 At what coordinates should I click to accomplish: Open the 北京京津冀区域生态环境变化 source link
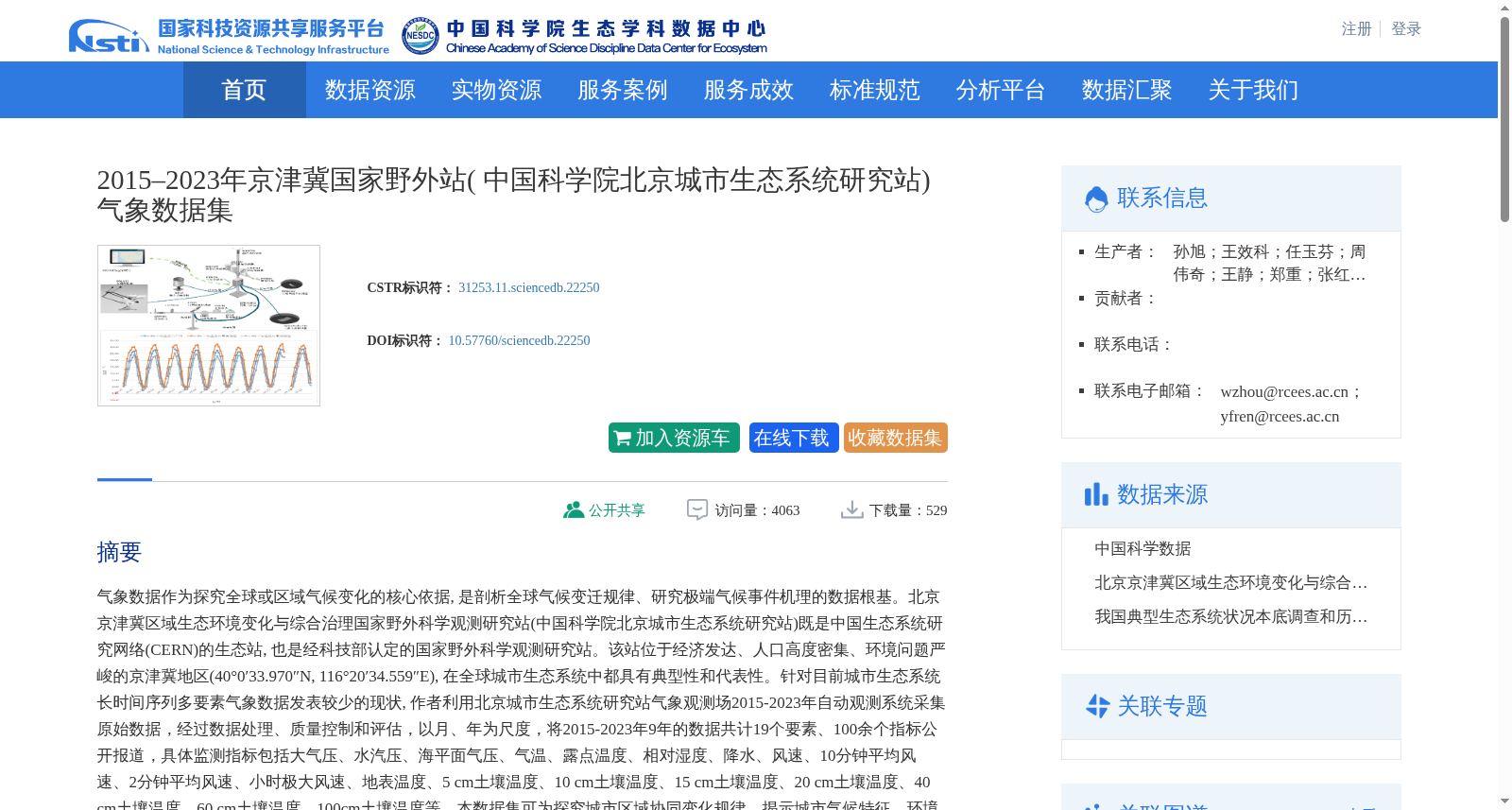(1230, 582)
